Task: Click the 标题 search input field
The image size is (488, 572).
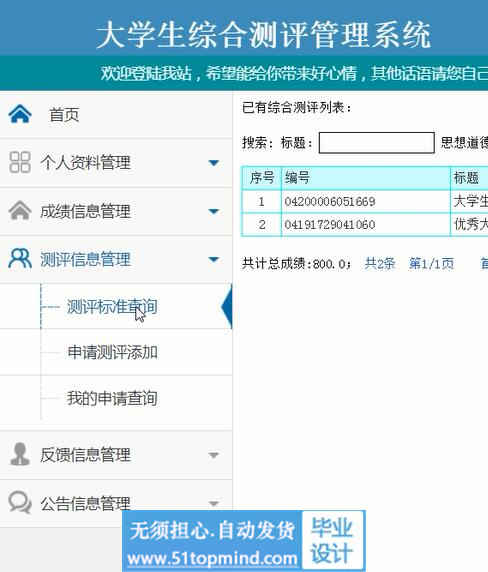Action: (x=376, y=143)
